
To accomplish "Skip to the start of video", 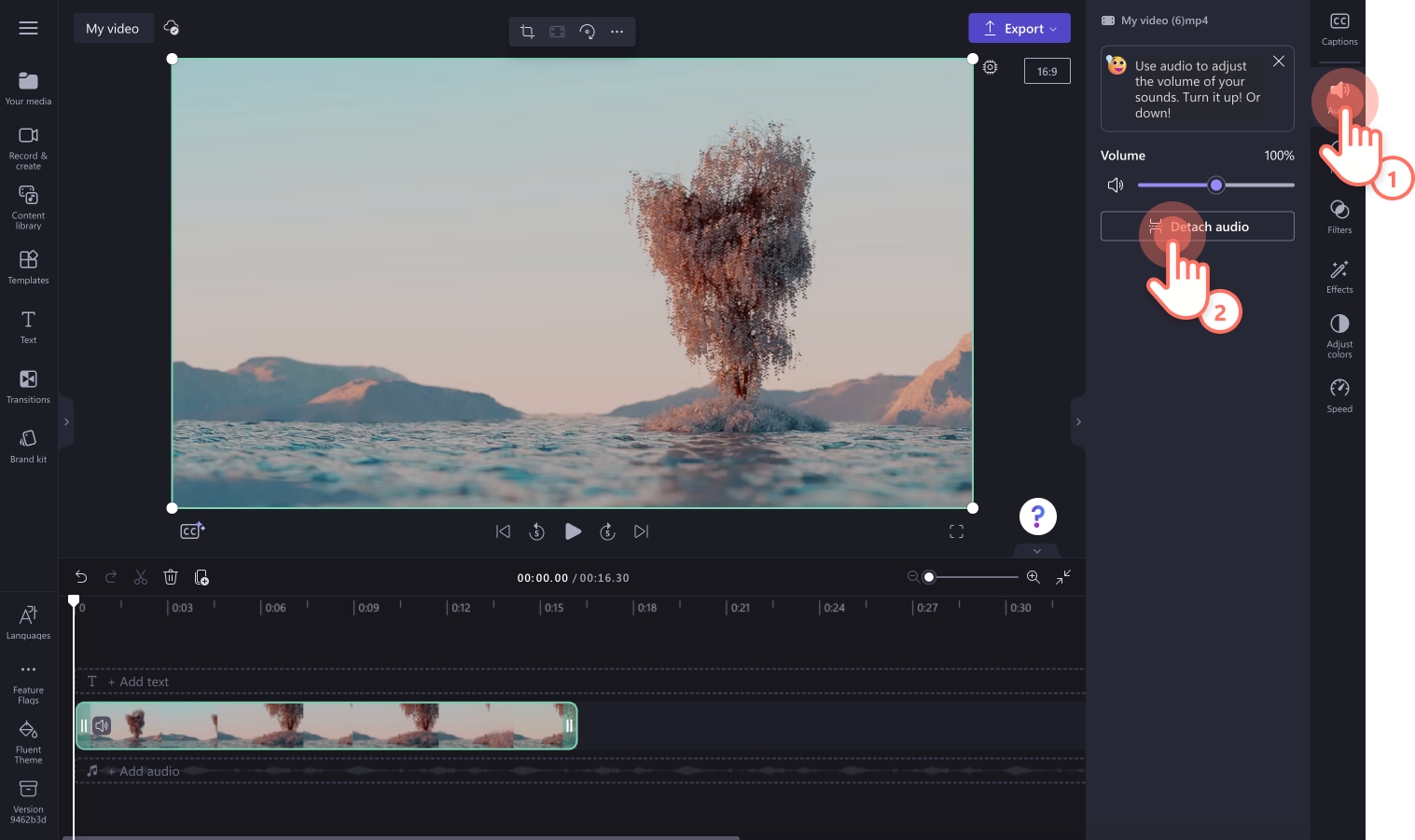I will click(x=503, y=531).
